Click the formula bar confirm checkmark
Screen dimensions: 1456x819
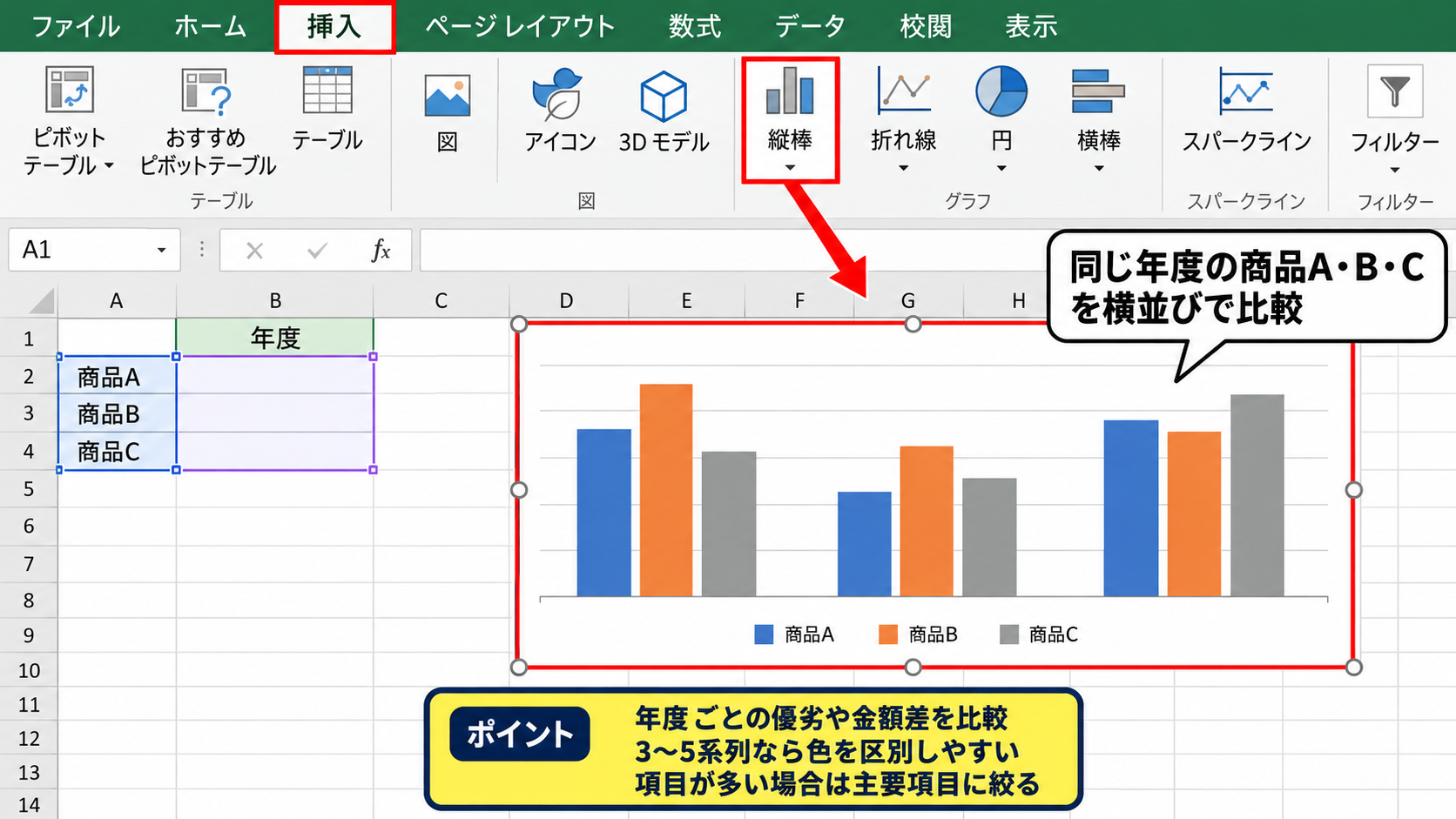[x=317, y=251]
